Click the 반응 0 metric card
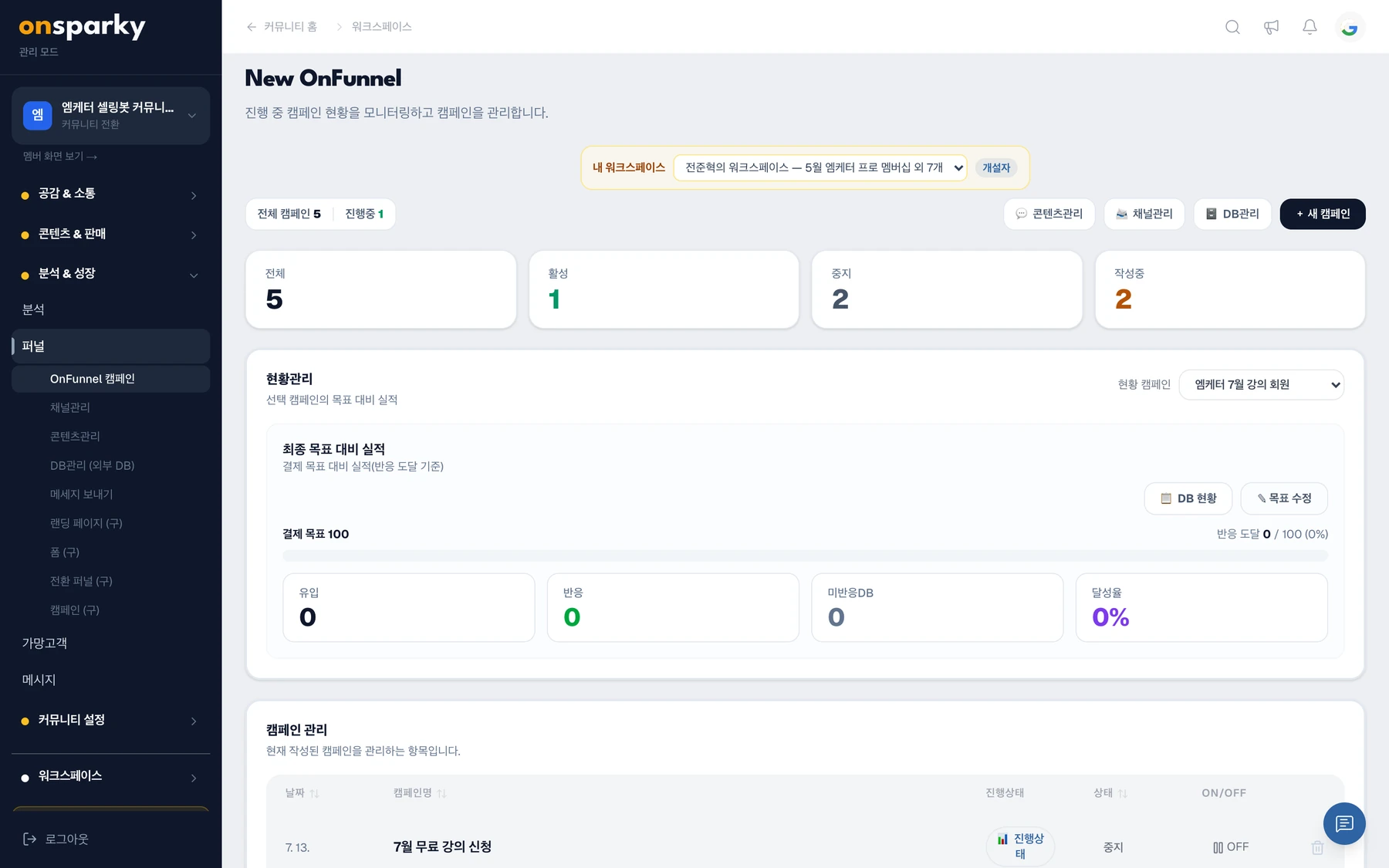The width and height of the screenshot is (1389, 868). pyautogui.click(x=673, y=607)
